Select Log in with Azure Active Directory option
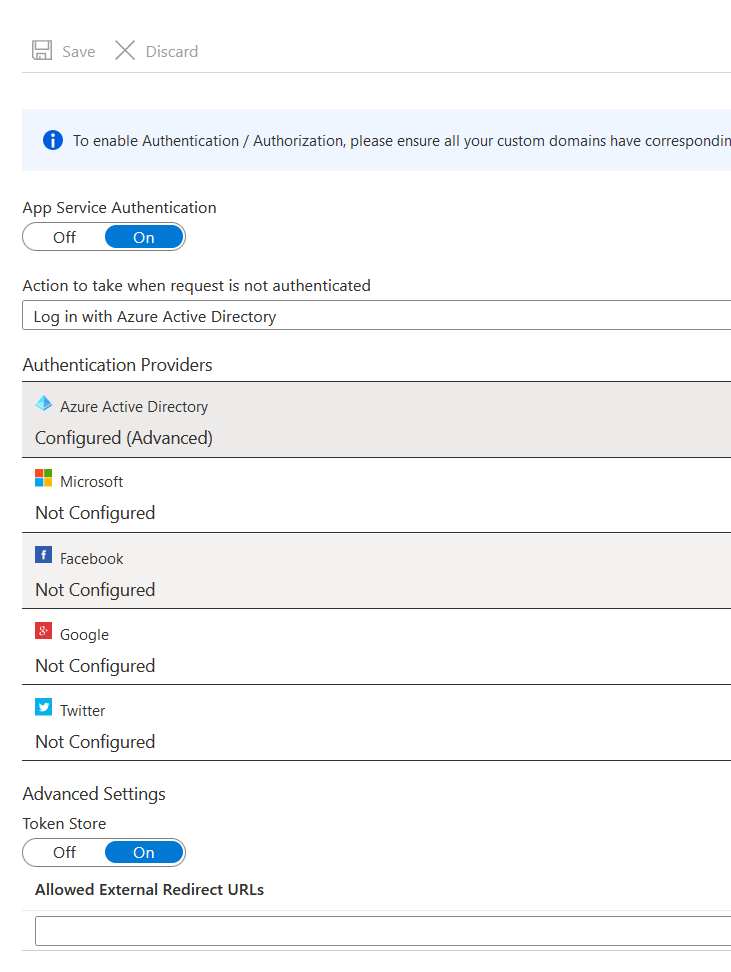 coord(153,316)
